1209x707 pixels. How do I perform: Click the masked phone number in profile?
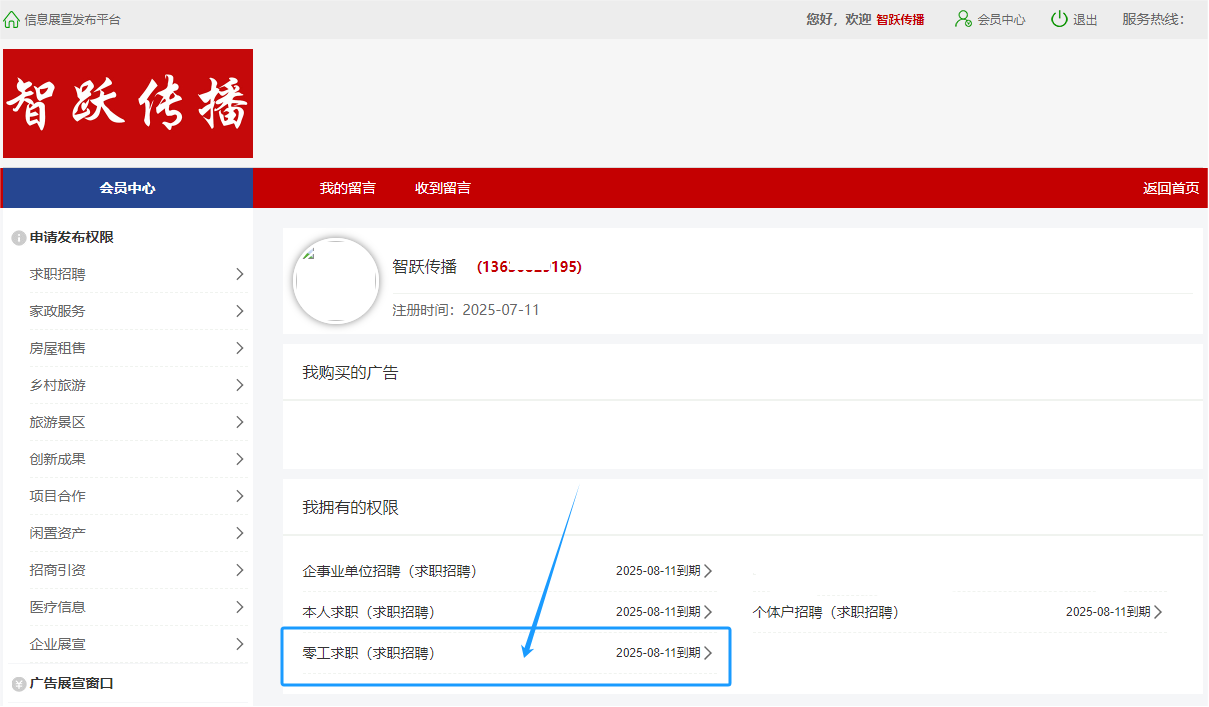tap(529, 267)
